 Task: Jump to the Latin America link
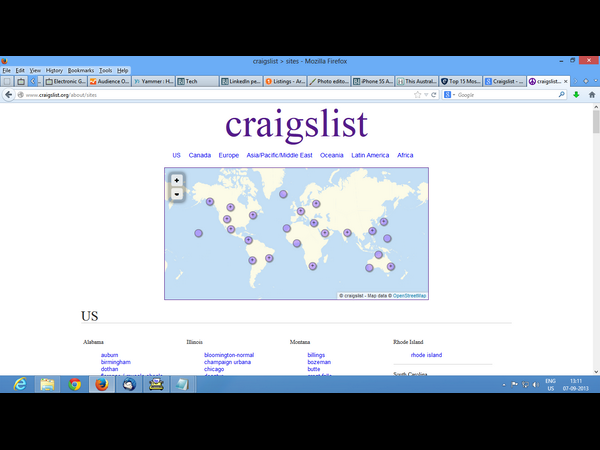[x=370, y=155]
